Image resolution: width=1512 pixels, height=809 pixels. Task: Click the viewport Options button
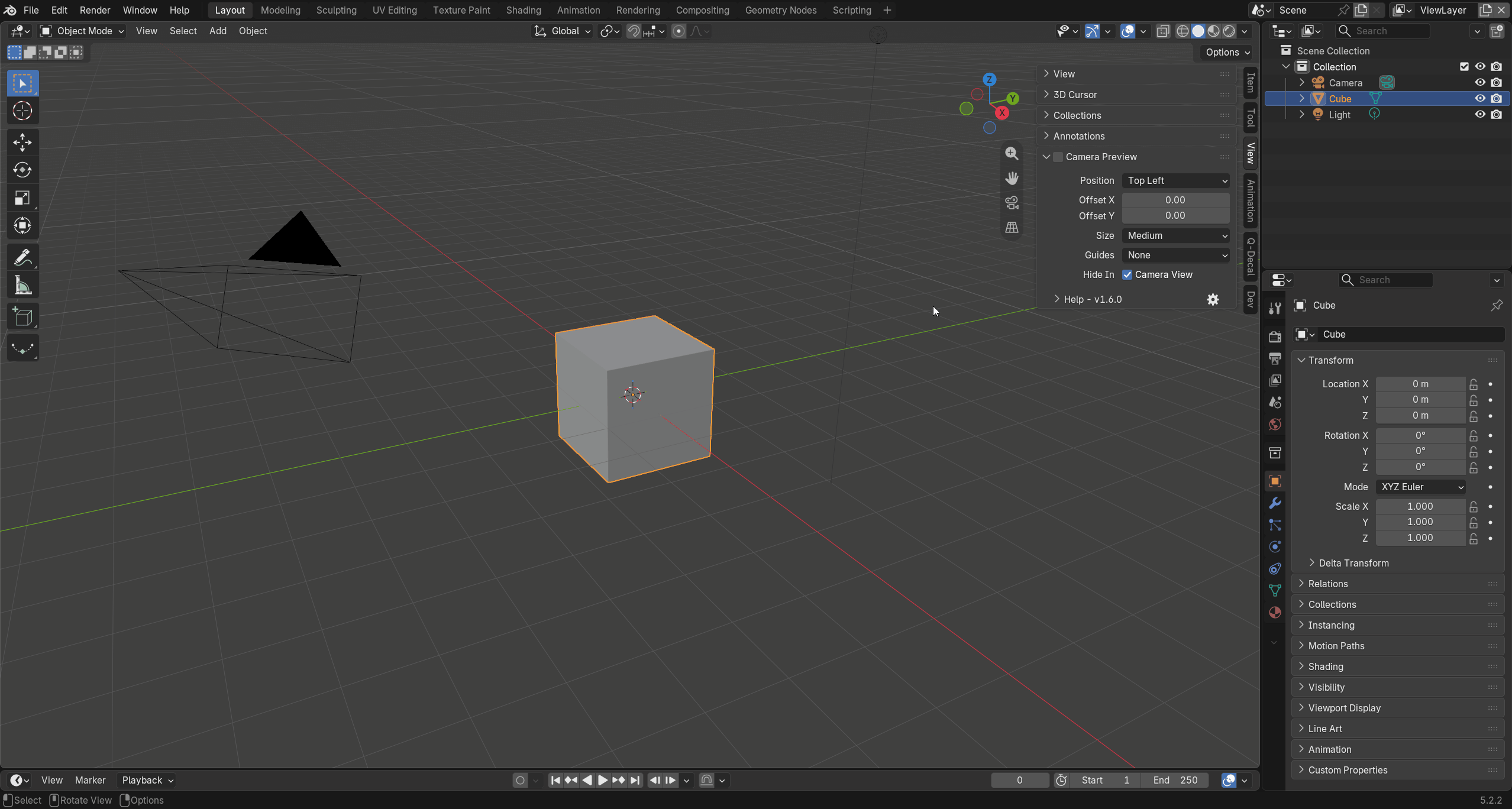(x=1228, y=52)
